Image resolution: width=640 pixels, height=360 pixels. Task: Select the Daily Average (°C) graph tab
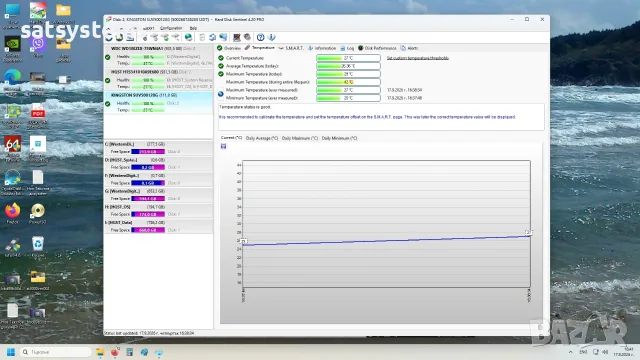262,138
